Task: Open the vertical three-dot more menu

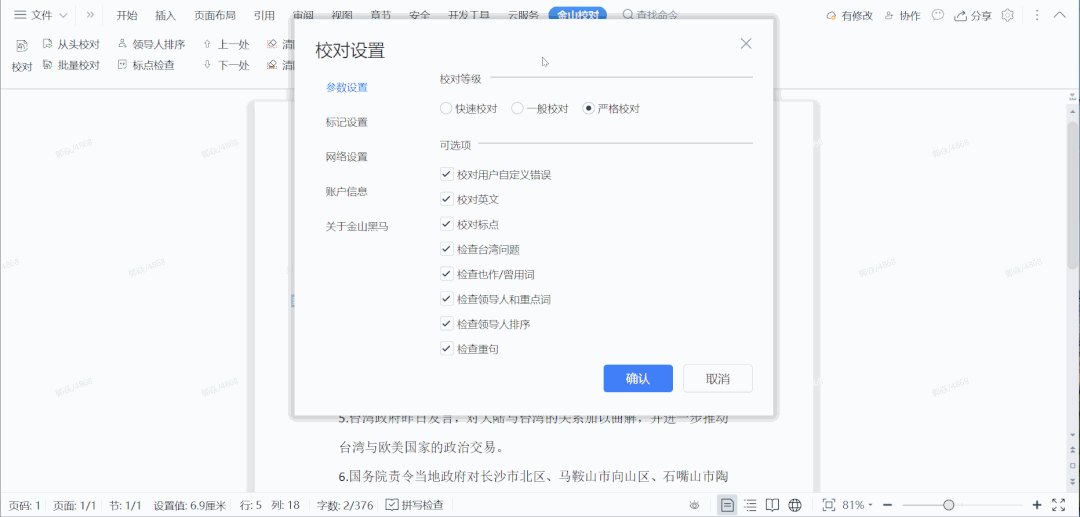Action: 1037,15
